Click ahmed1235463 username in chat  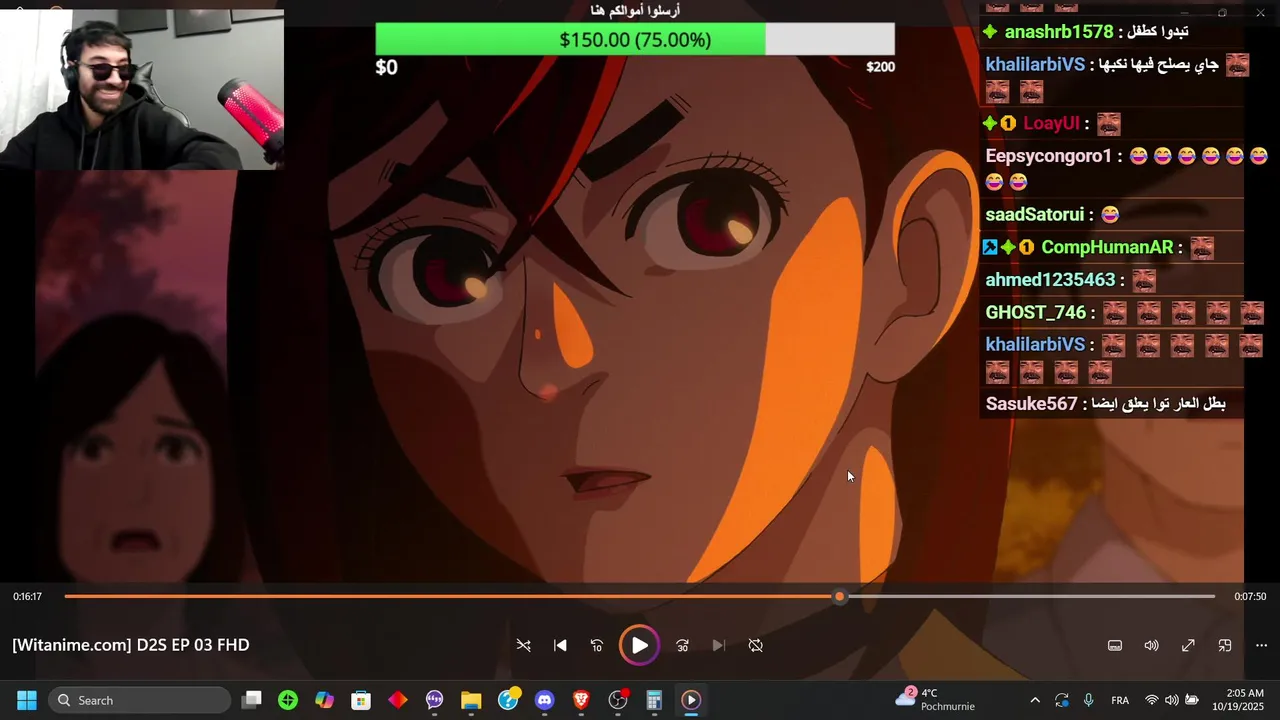coord(1050,280)
